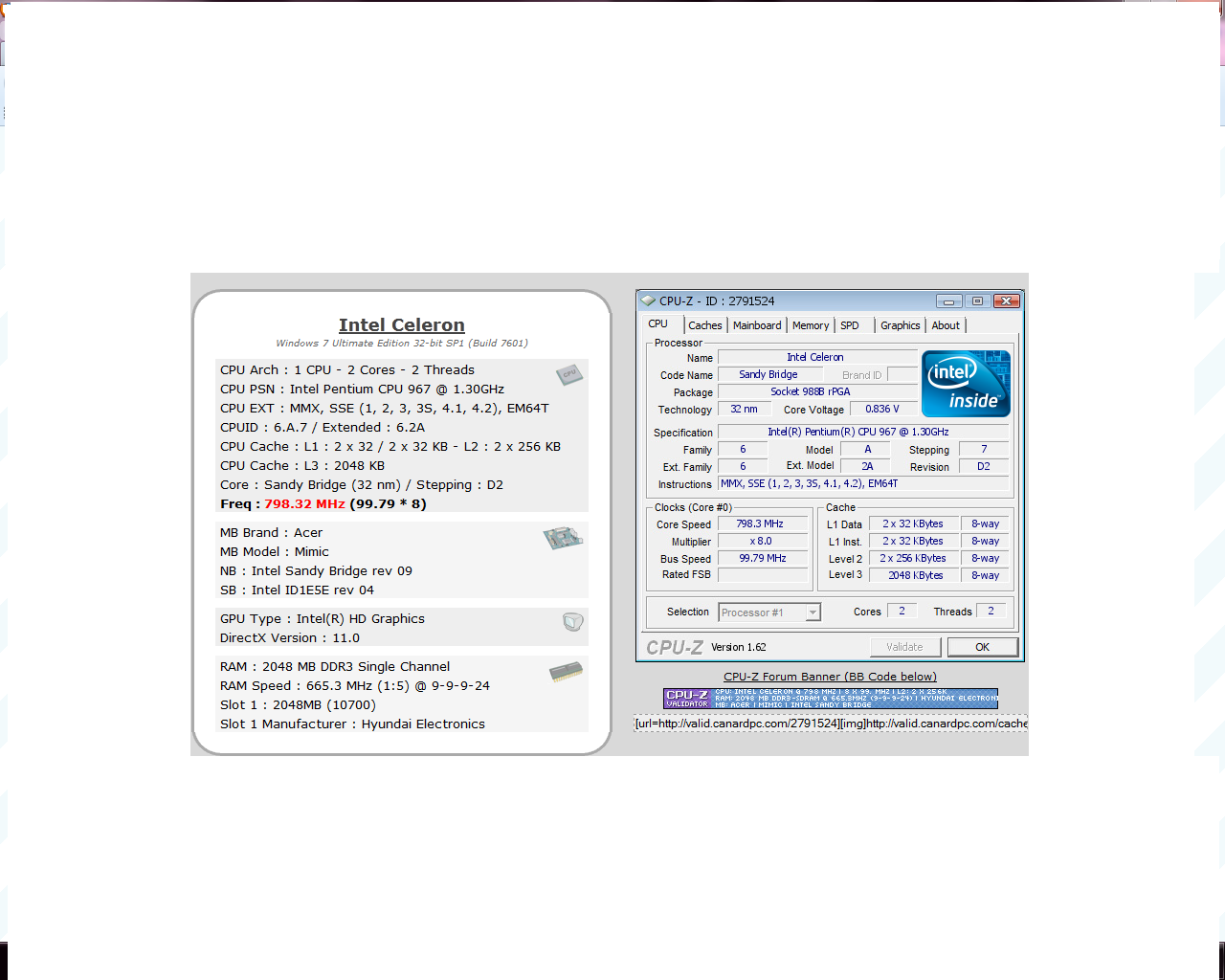Click the Level 2 value 2 x 256 KBytes
The width and height of the screenshot is (1225, 980).
913,559
